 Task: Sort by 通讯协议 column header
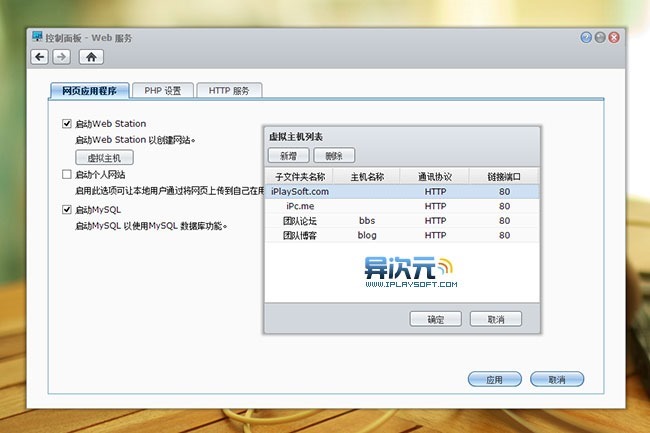click(x=435, y=177)
